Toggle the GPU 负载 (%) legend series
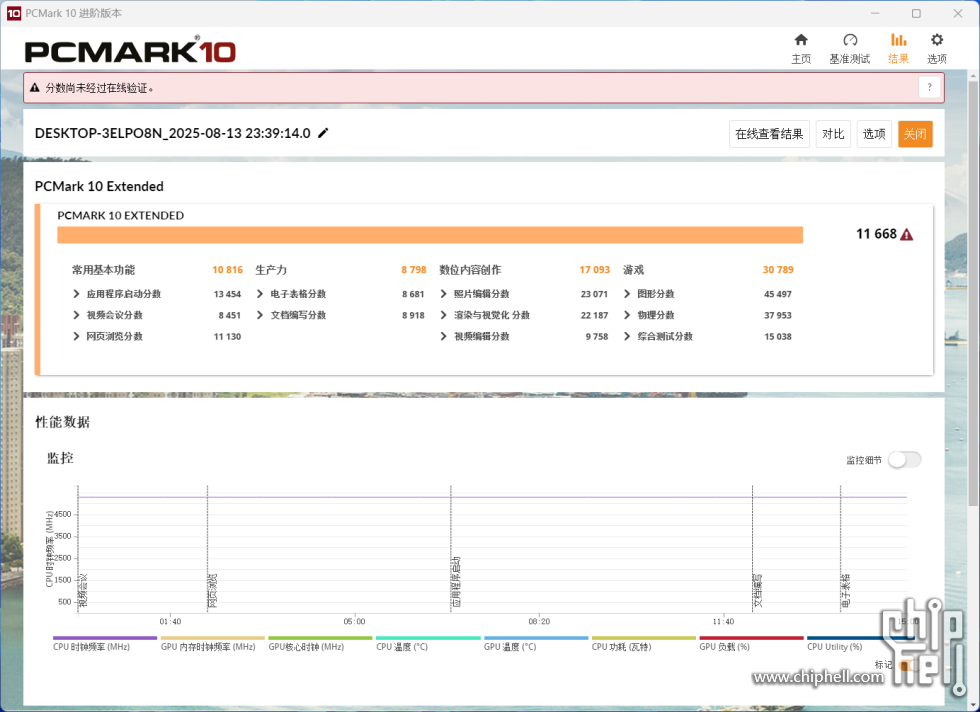The height and width of the screenshot is (712, 980). coord(751,644)
